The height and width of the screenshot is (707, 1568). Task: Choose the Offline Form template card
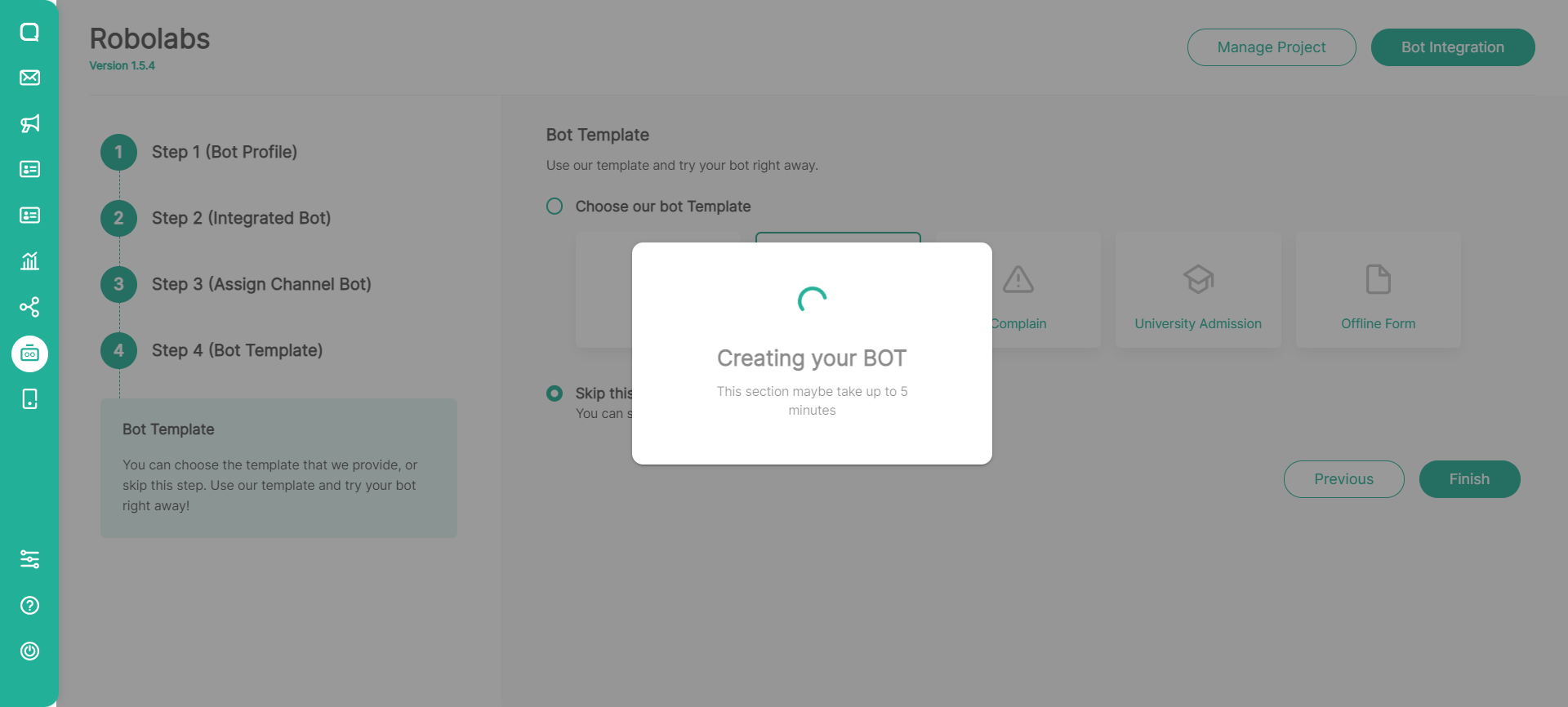[1378, 291]
